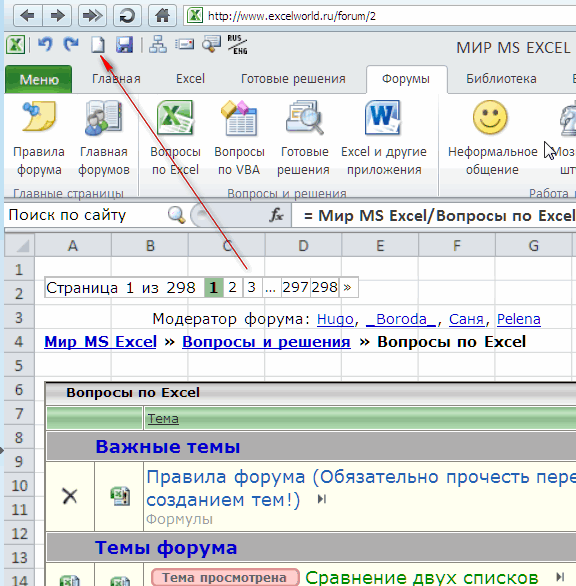Click the Excel logo in quick access bar
Image resolution: width=576 pixels, height=586 pixels.
click(15, 44)
